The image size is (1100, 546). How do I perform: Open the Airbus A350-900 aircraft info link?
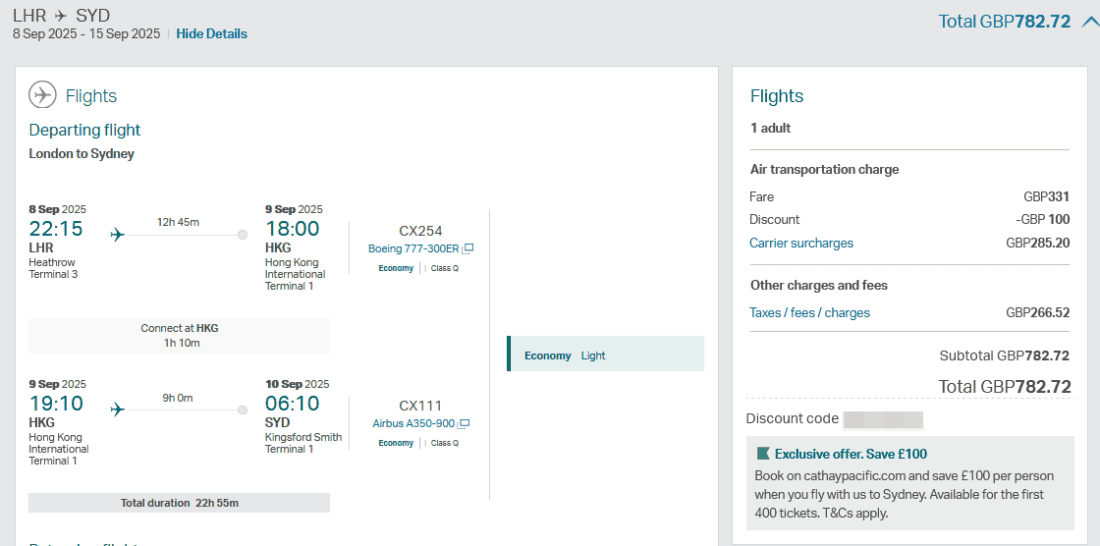(414, 424)
